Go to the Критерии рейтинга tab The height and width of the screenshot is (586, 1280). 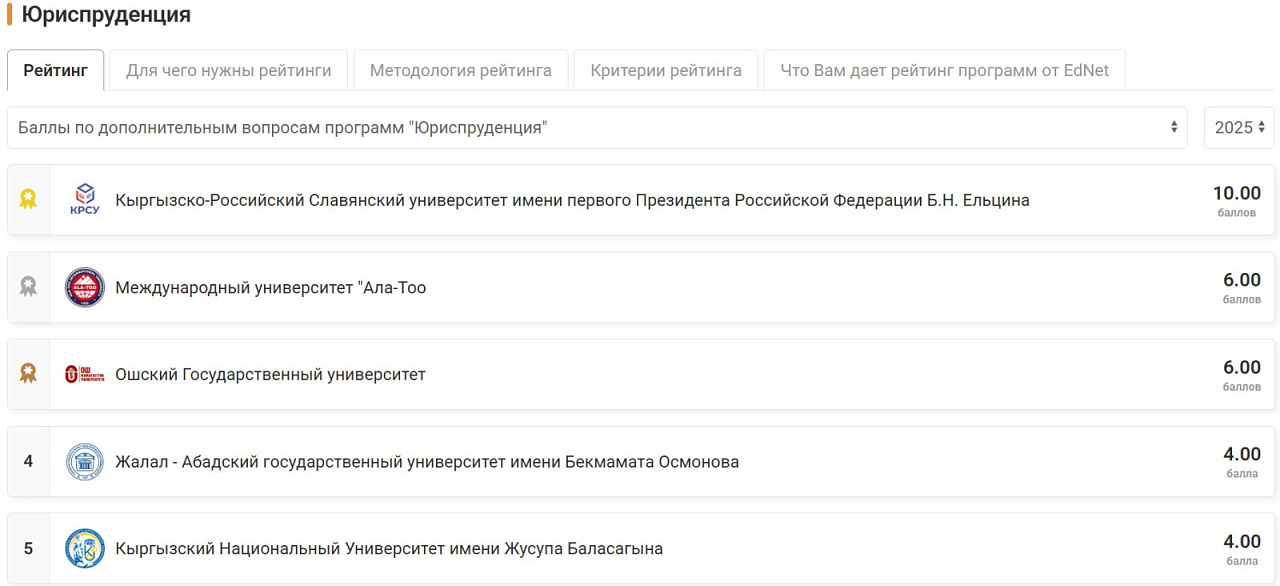(666, 71)
